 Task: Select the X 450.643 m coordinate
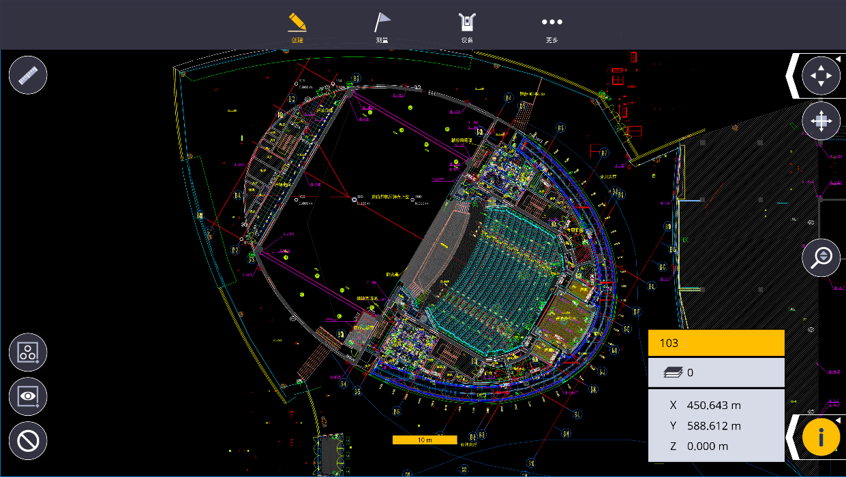click(705, 405)
